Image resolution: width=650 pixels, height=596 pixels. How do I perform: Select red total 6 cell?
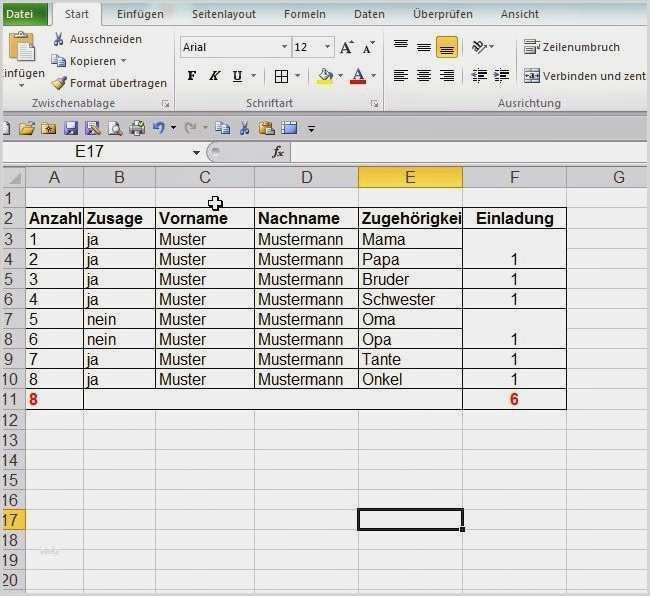click(514, 400)
